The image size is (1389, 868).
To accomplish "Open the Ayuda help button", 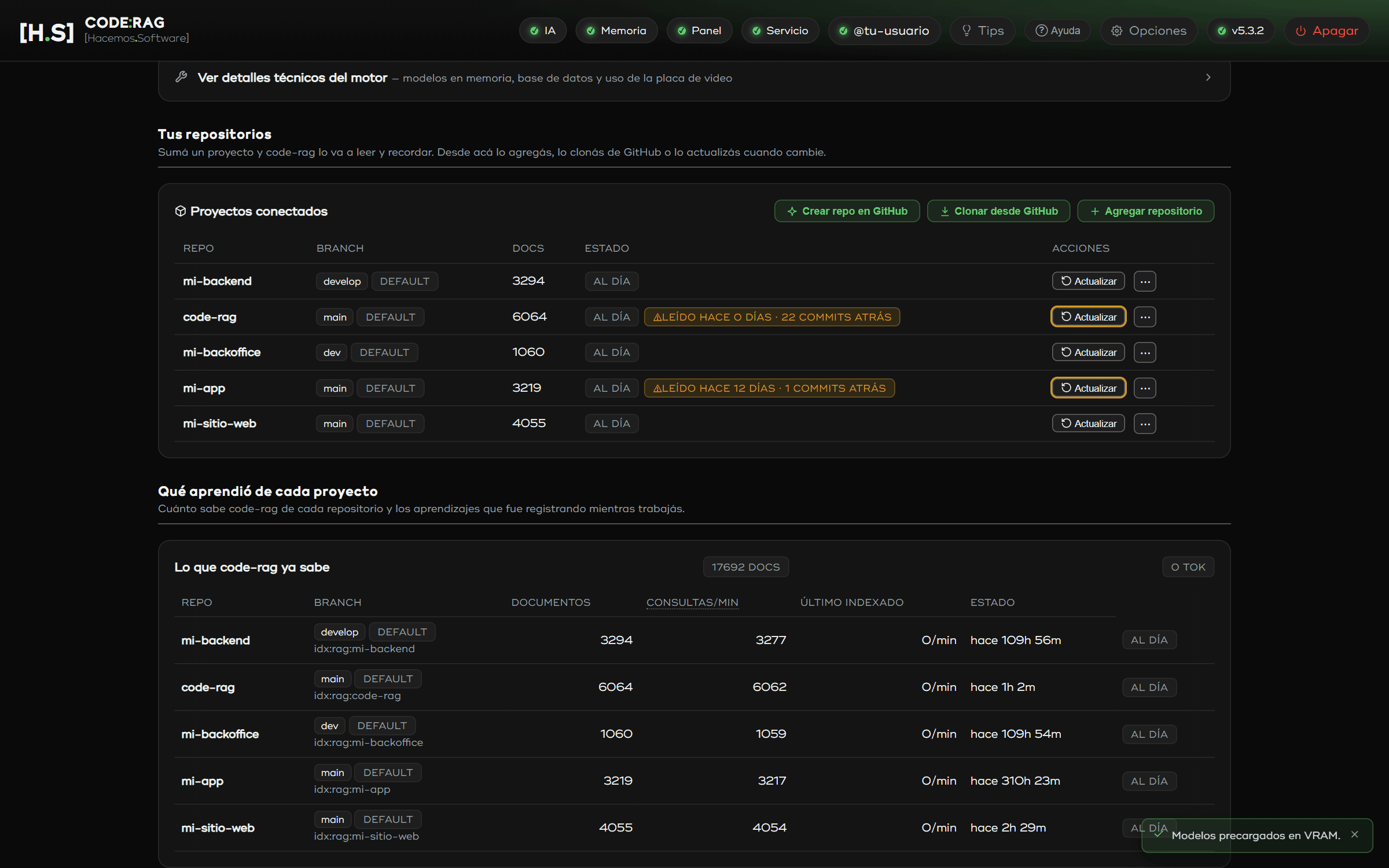I will click(1057, 31).
